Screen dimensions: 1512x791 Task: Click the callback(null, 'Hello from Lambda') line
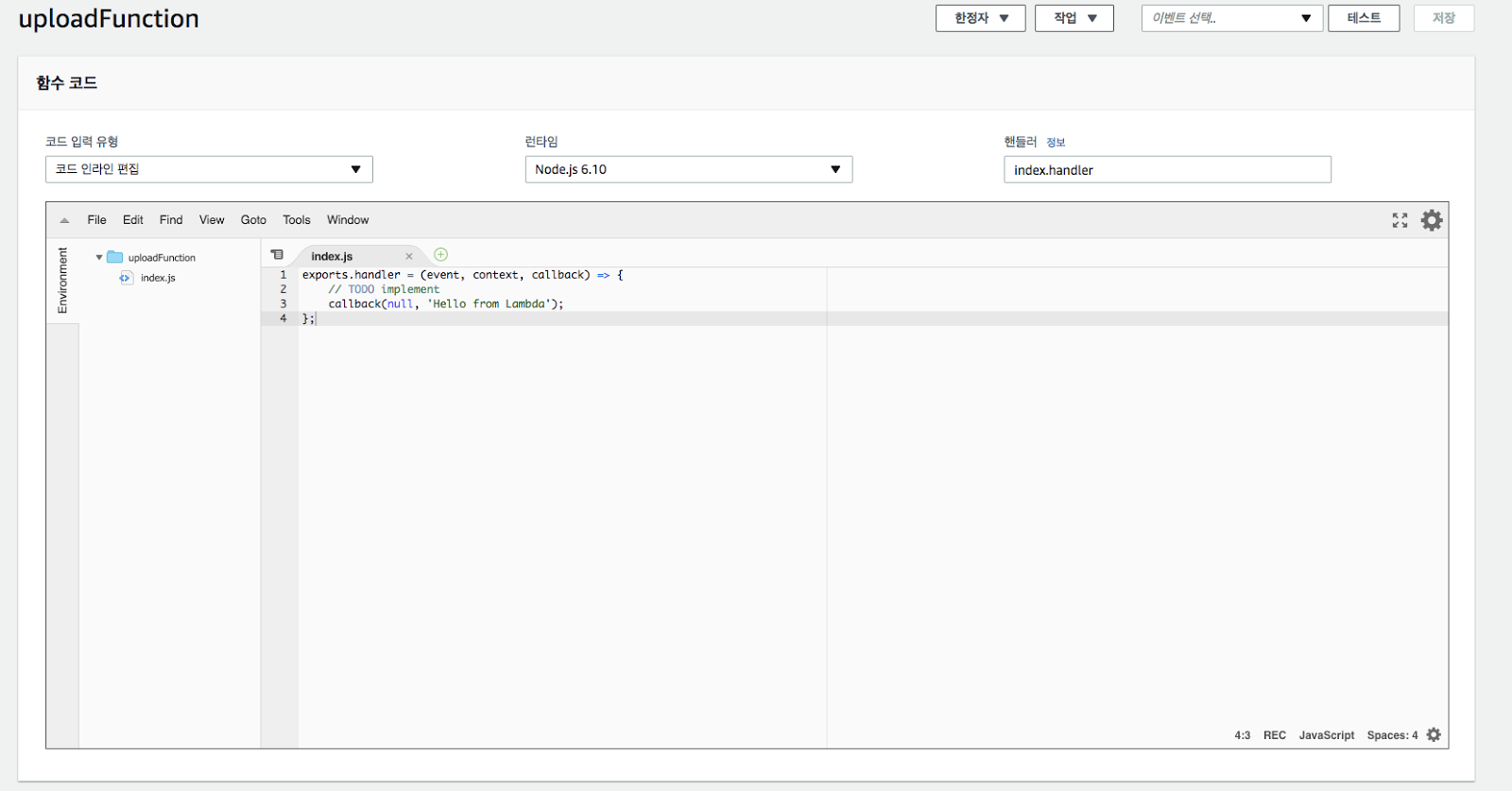(x=446, y=304)
